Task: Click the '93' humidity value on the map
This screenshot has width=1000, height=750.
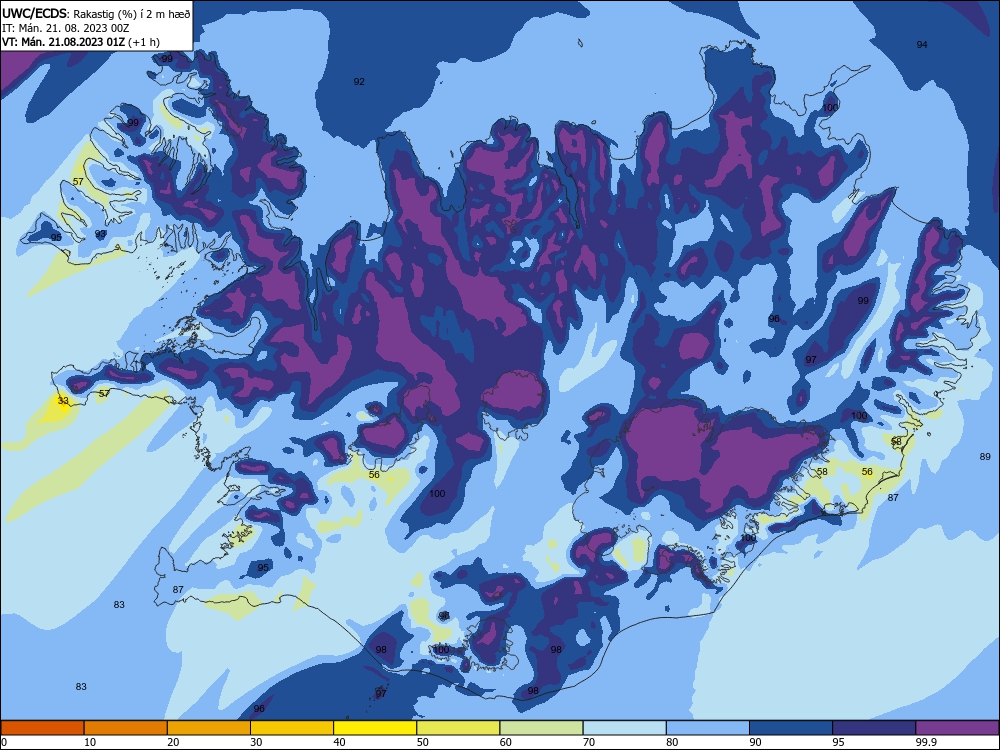Action: 100,234
